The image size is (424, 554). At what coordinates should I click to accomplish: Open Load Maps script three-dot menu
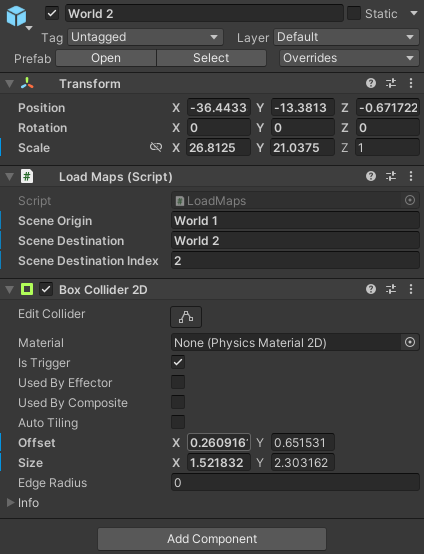(411, 176)
